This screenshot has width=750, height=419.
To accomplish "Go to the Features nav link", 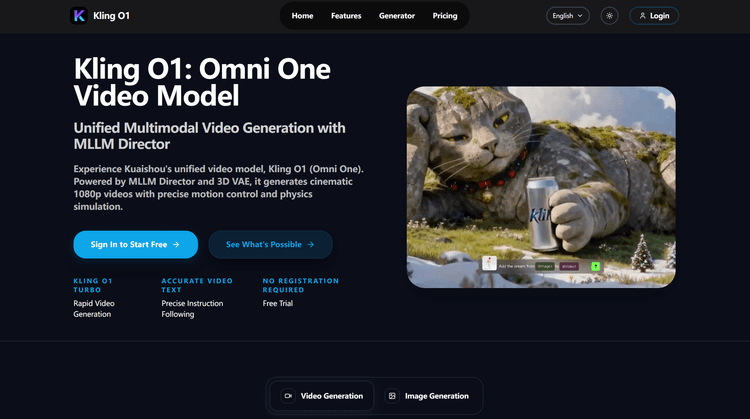I will coord(346,16).
